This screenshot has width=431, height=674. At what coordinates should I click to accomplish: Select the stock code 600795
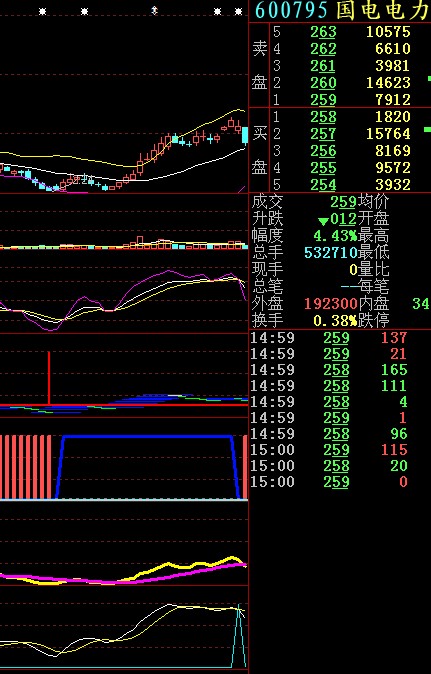click(x=292, y=10)
